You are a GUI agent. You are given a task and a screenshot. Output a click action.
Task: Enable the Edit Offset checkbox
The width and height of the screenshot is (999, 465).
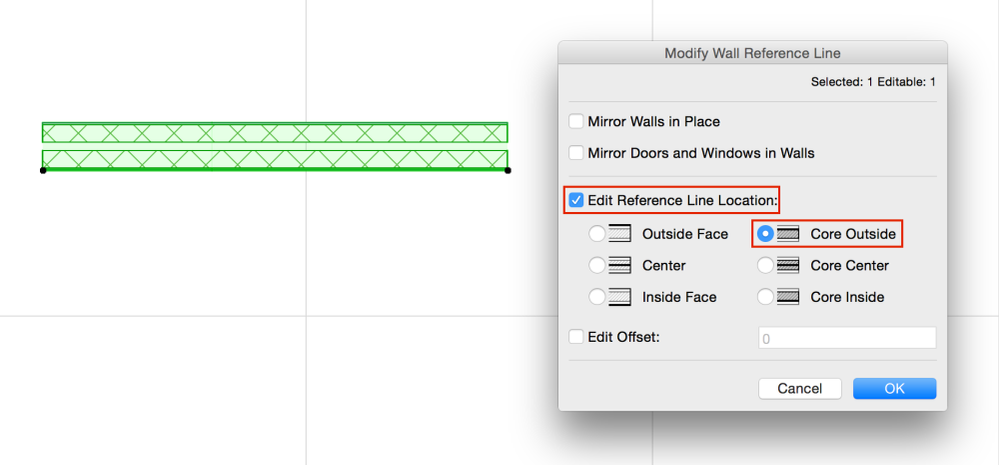pyautogui.click(x=576, y=337)
